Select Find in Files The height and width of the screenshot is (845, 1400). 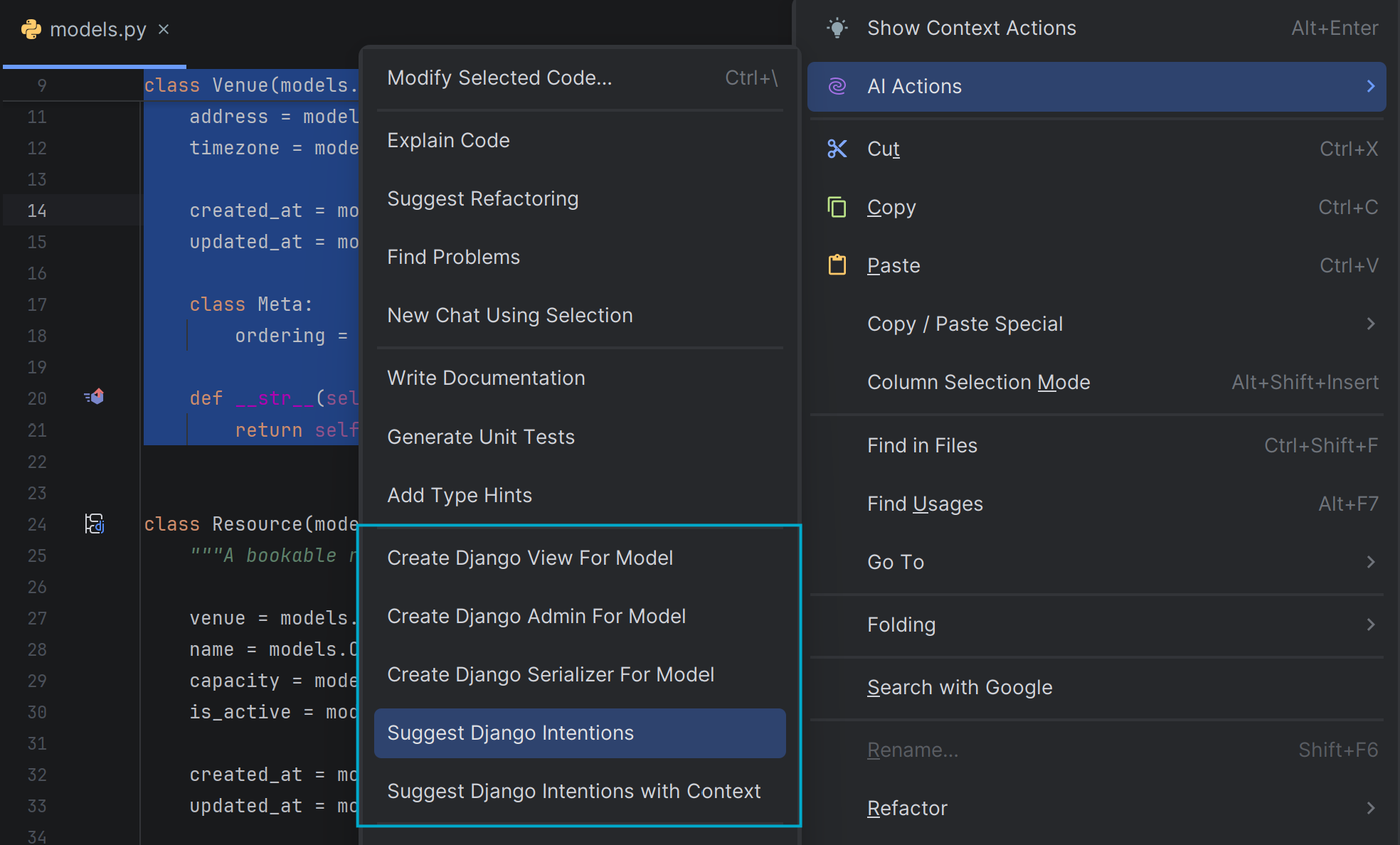pyautogui.click(x=1096, y=445)
